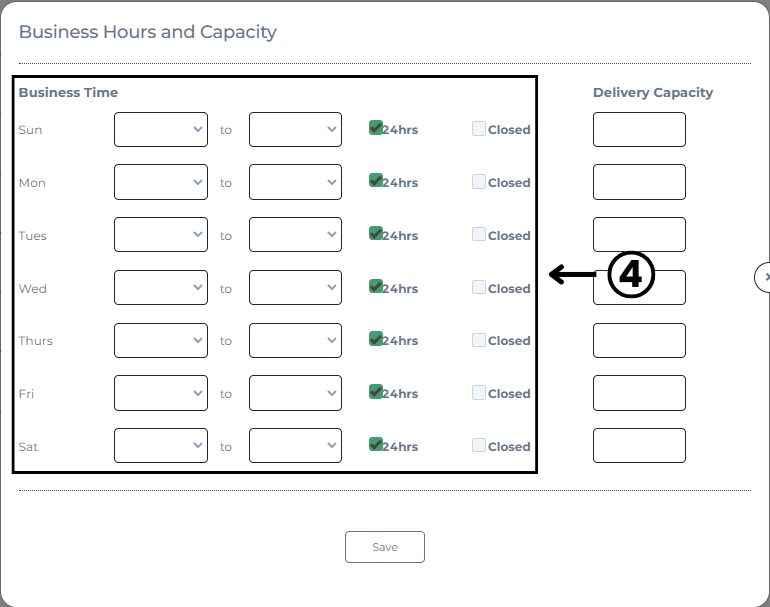The image size is (770, 607).
Task: Click the Mon delivery capacity input
Action: coord(639,182)
